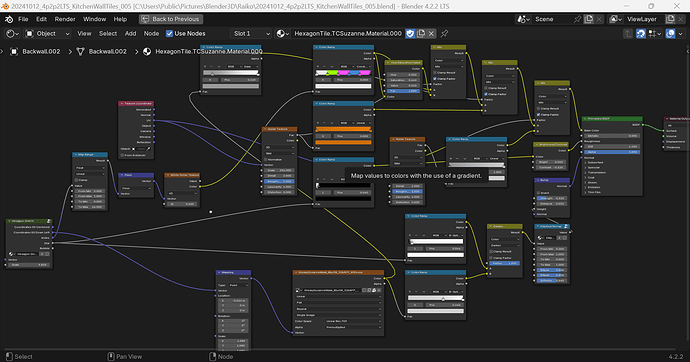Screen dimensions: 690x362
Task: Open the Edit menu
Action: click(41, 19)
